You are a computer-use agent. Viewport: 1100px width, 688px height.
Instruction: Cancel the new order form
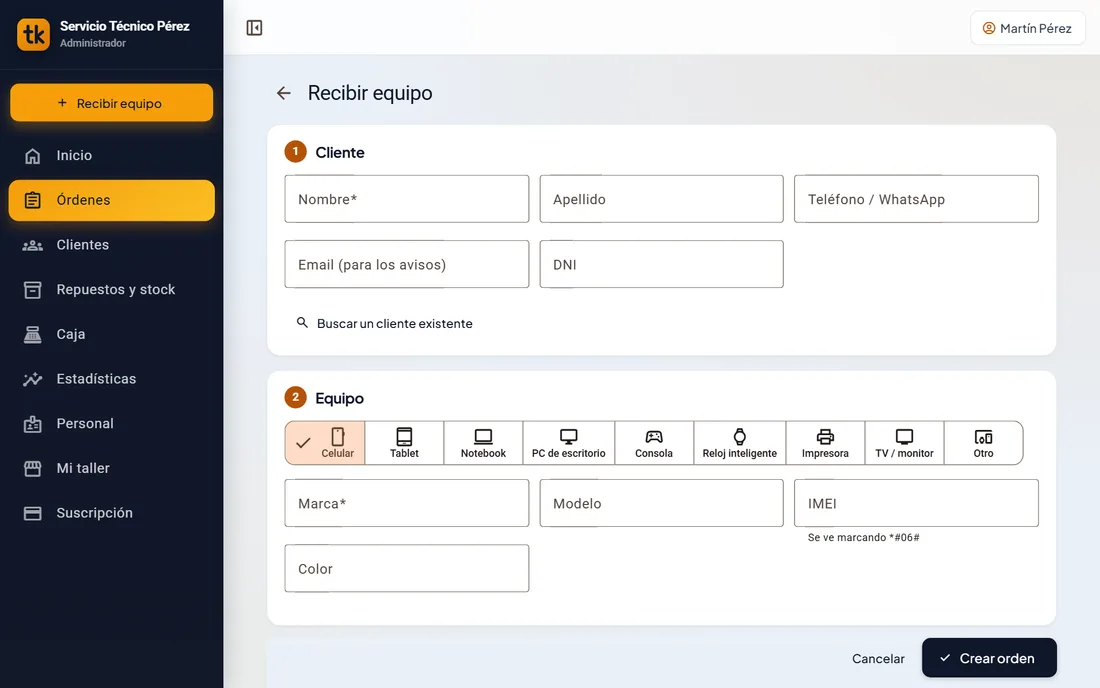[878, 659]
